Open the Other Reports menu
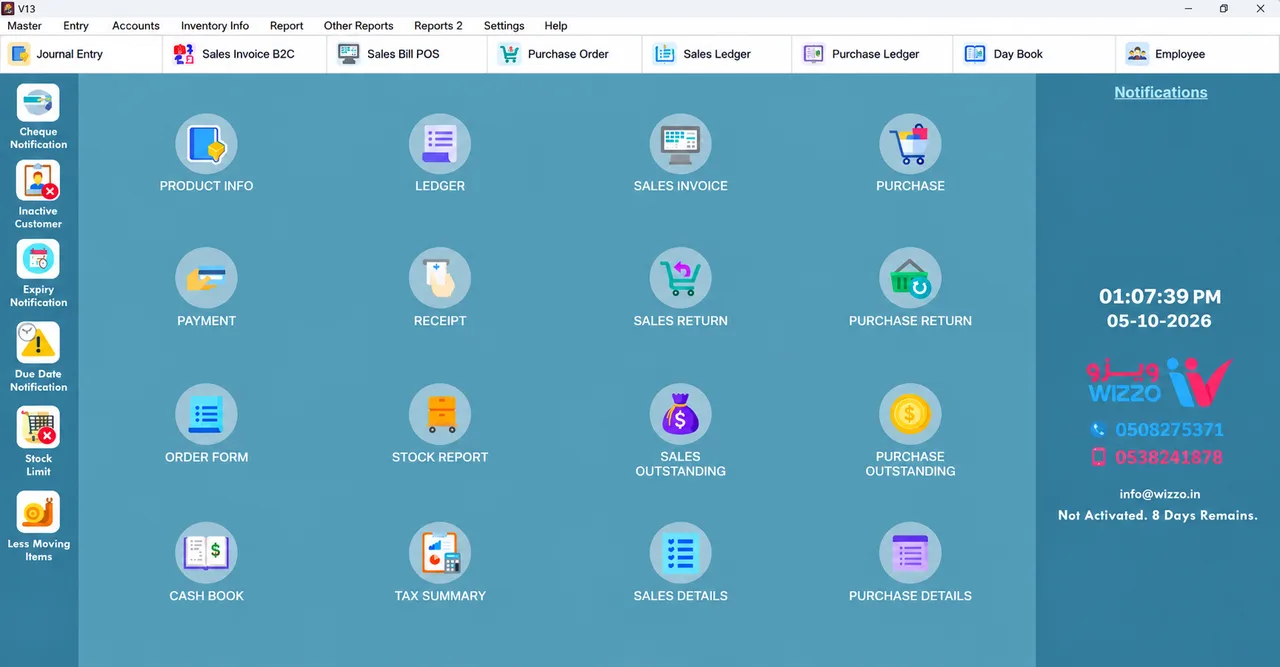Viewport: 1280px width, 667px height. coord(359,26)
